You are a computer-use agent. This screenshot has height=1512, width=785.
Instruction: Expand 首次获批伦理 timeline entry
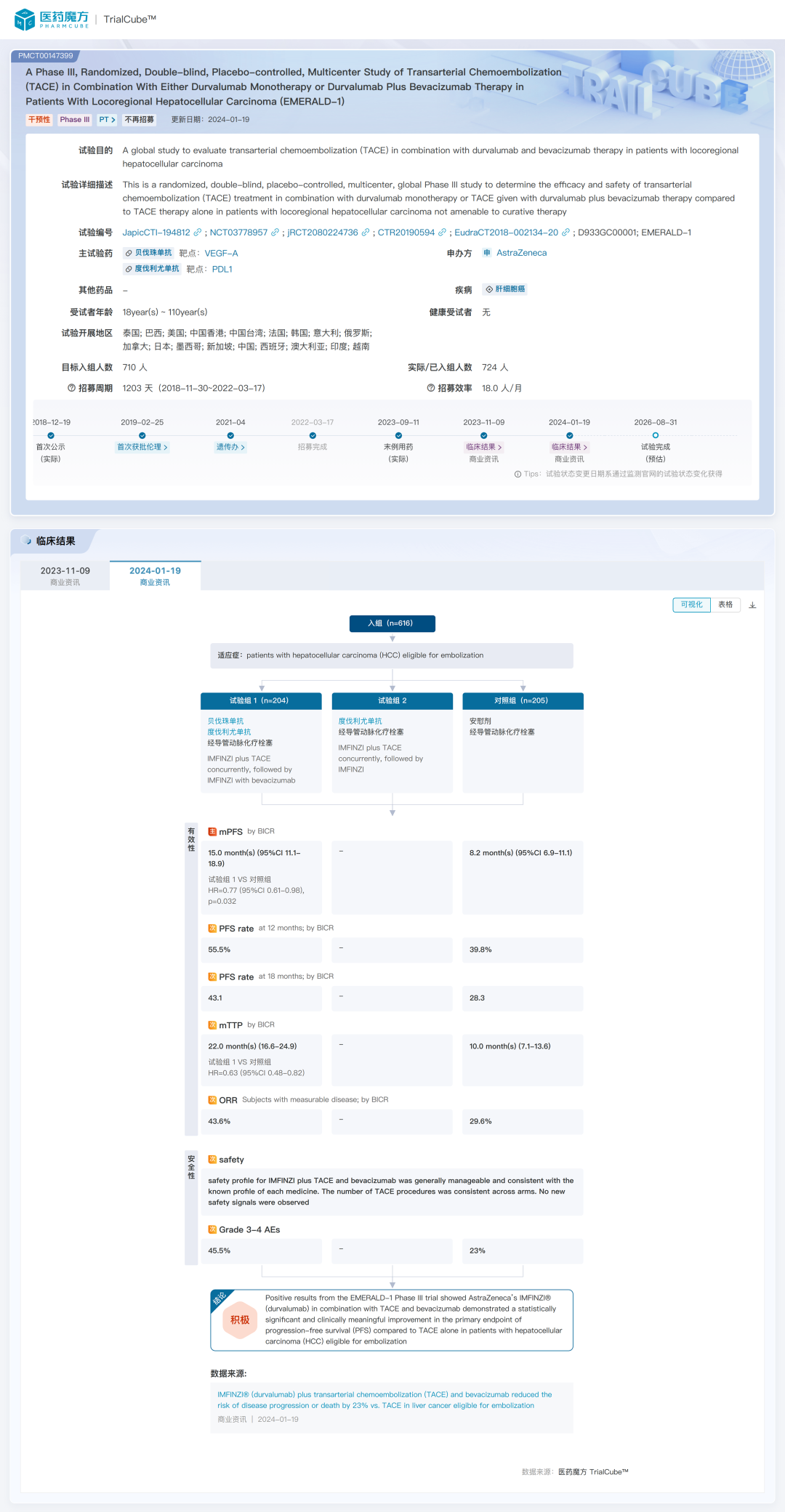[x=142, y=448]
